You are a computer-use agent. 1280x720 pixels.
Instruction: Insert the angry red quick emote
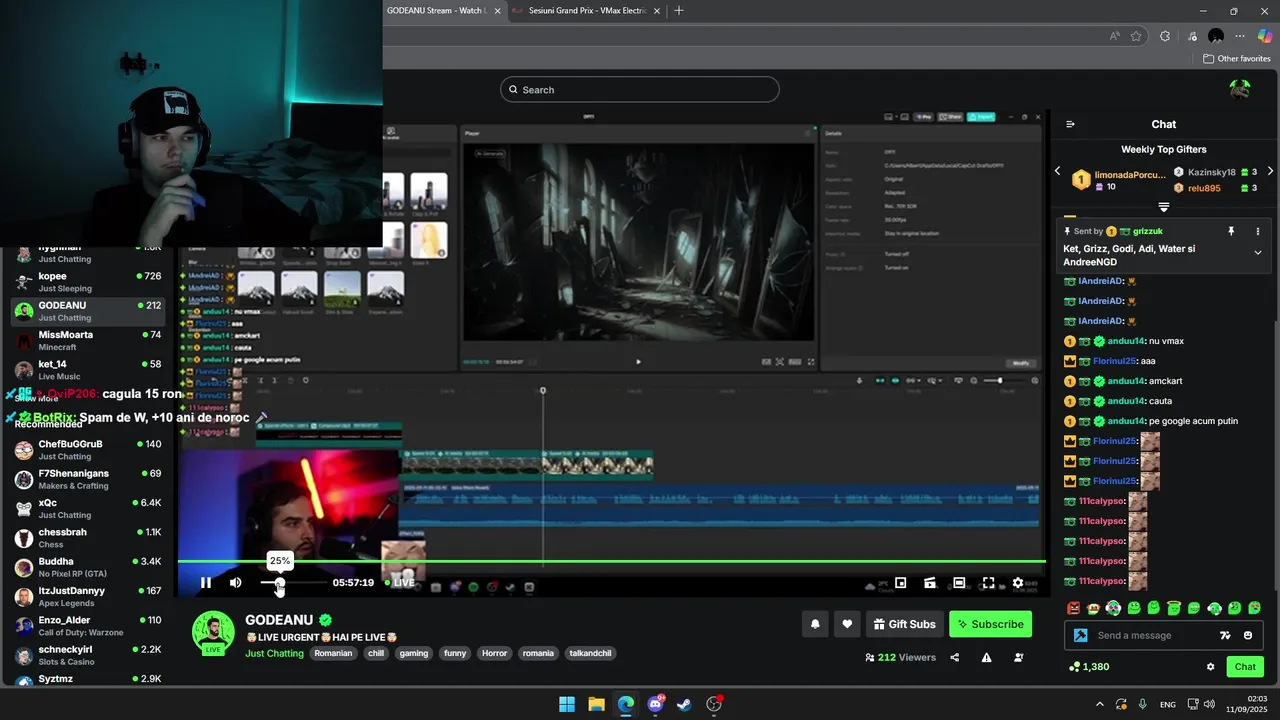coord(1074,608)
